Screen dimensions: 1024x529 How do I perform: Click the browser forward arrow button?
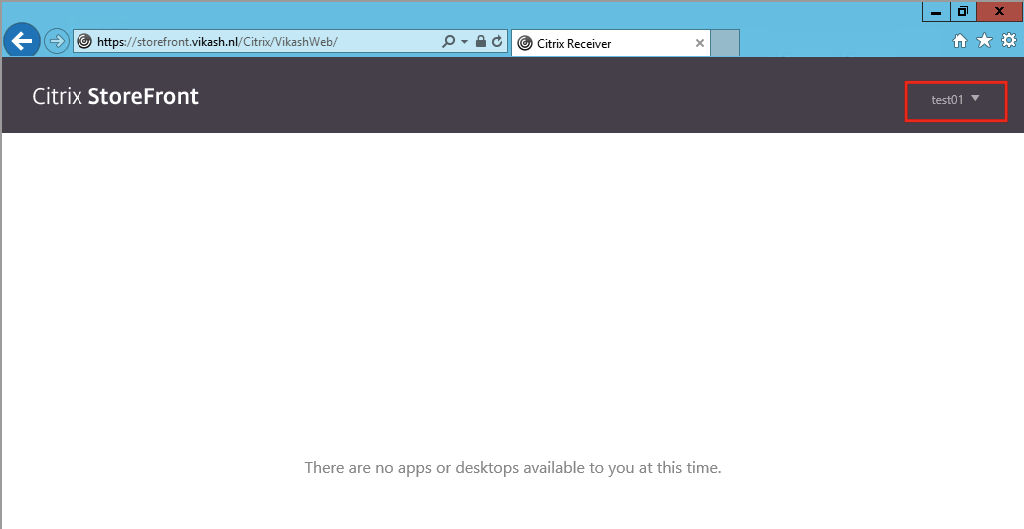(57, 42)
